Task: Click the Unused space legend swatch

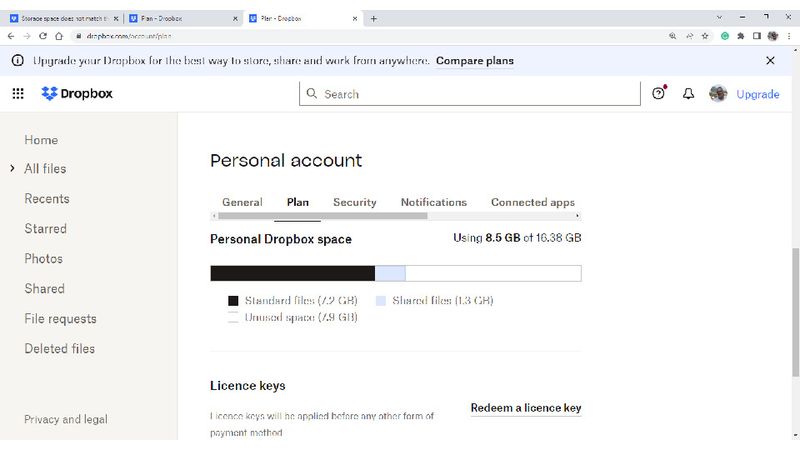Action: [233, 317]
